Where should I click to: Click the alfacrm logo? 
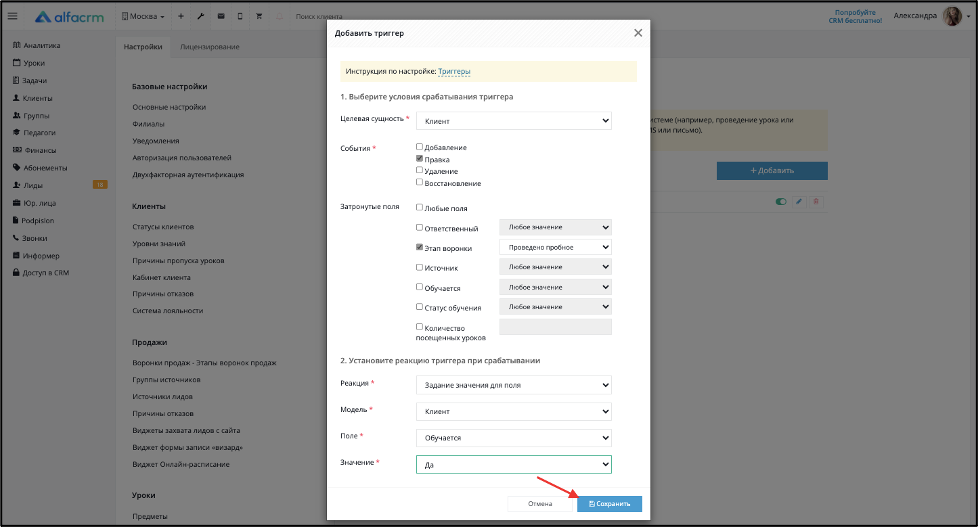[69, 17]
